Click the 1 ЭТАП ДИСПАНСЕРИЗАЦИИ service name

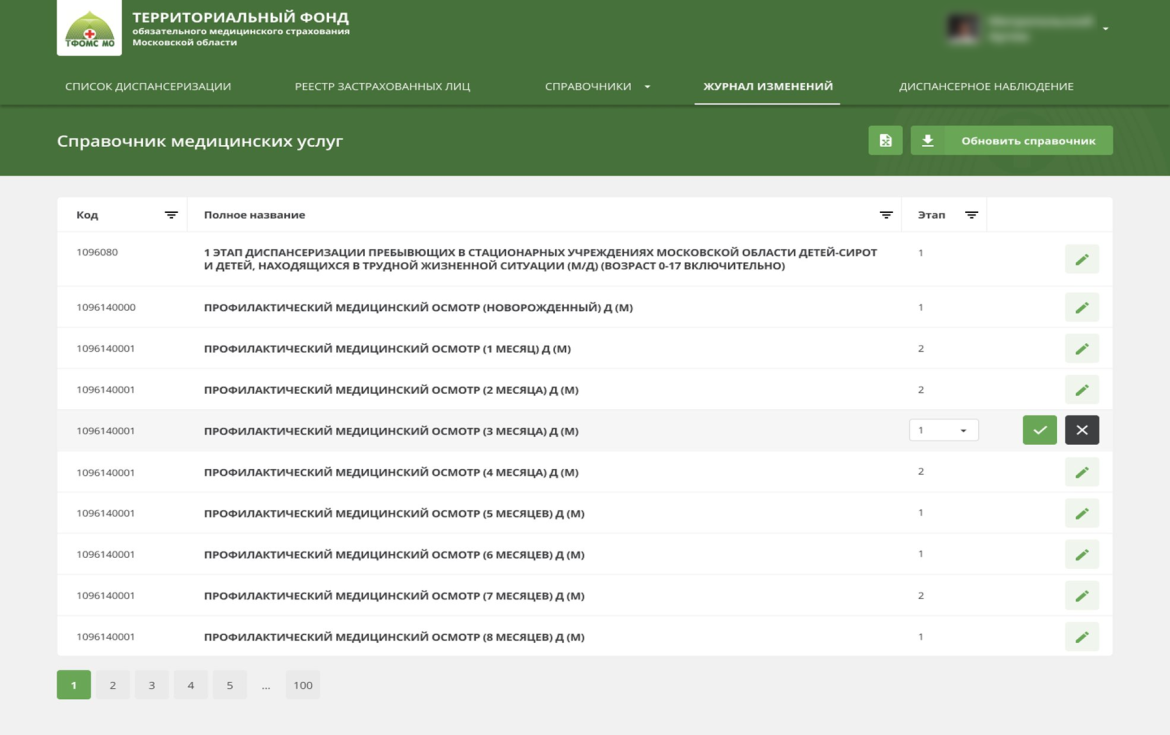pos(540,259)
